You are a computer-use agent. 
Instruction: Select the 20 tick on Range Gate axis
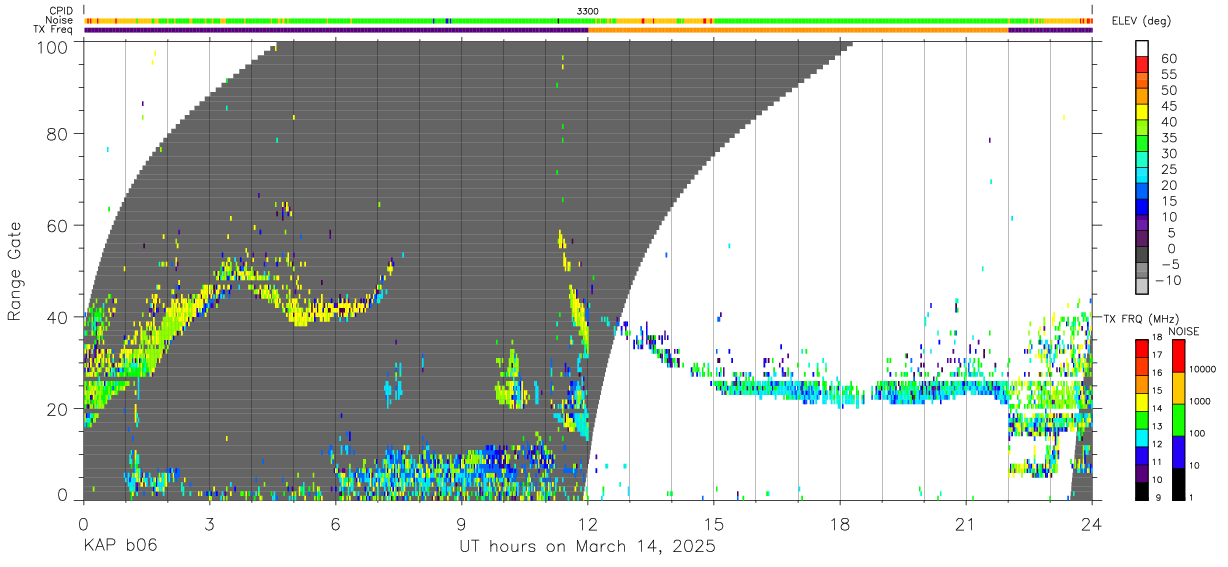click(x=56, y=408)
